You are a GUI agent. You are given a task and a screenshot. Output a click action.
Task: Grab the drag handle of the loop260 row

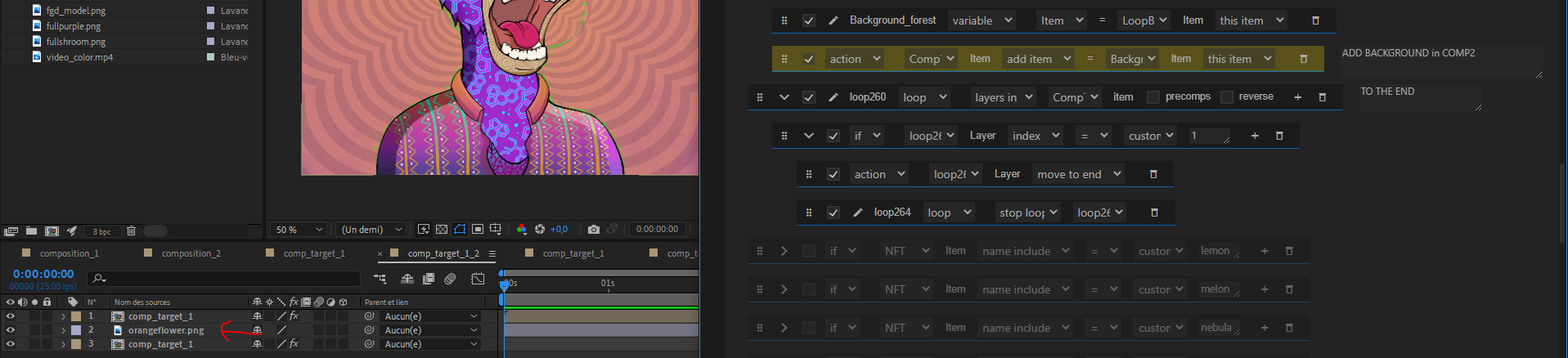point(760,97)
